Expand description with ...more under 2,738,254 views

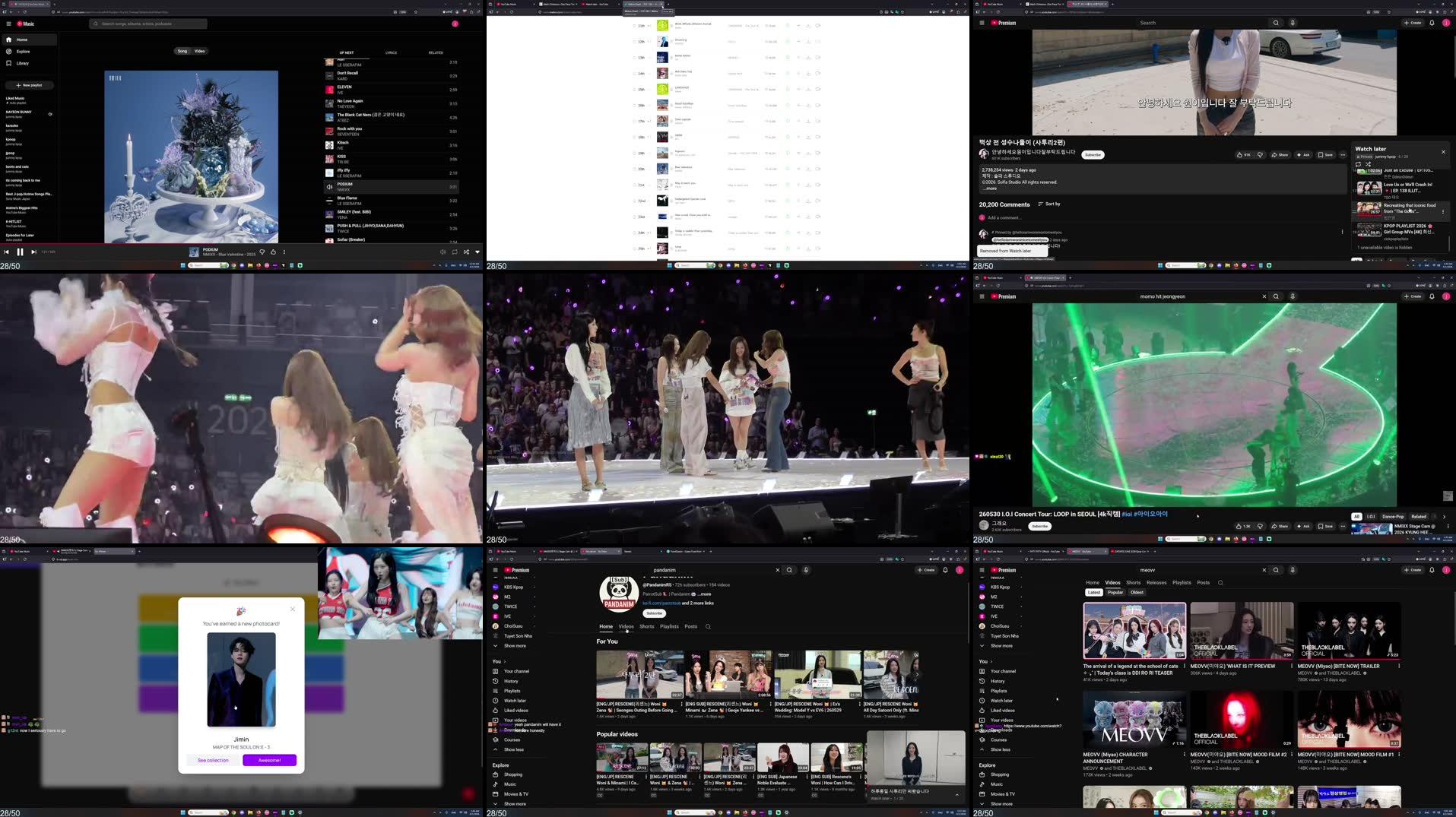pyautogui.click(x=990, y=188)
